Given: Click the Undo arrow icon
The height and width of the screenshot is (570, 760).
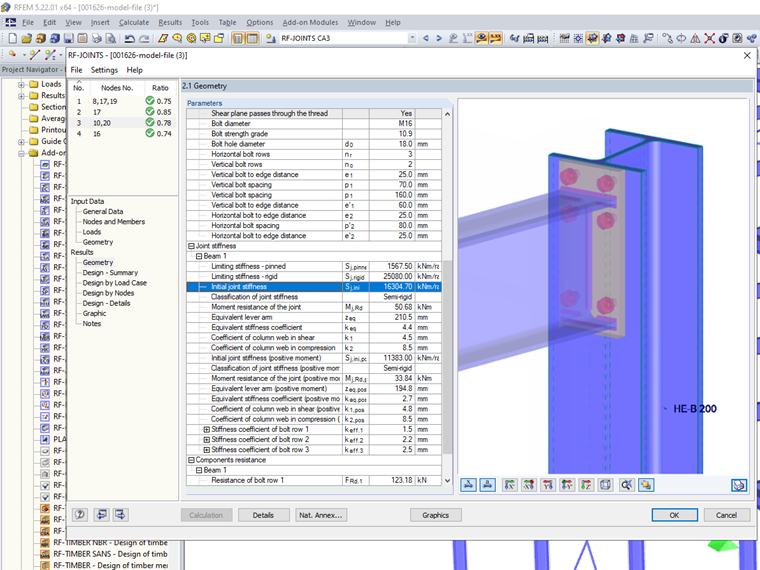Looking at the screenshot, I should [129, 38].
